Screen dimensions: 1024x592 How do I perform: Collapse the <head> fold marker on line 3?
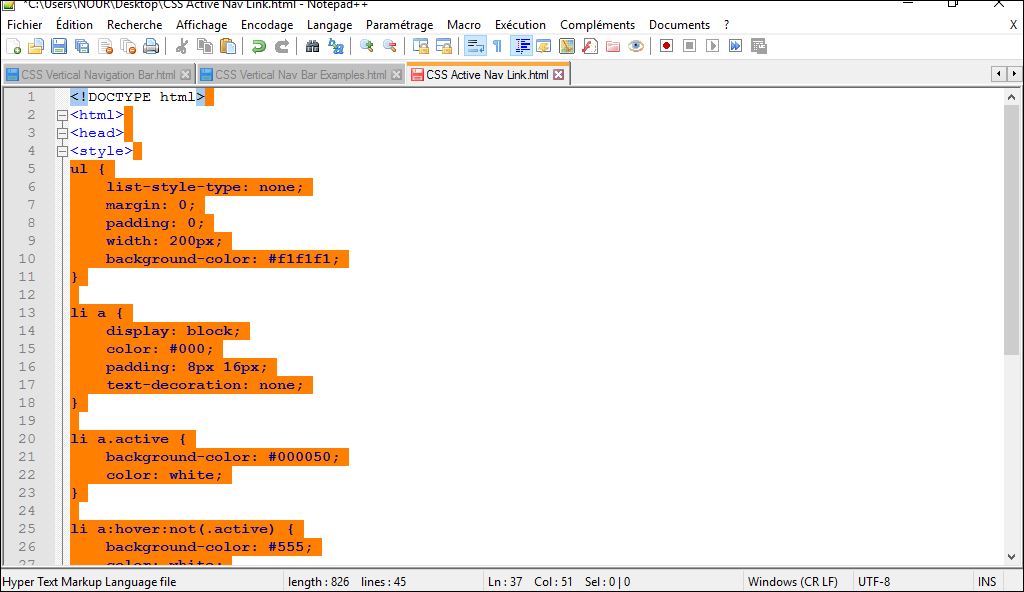(x=63, y=133)
